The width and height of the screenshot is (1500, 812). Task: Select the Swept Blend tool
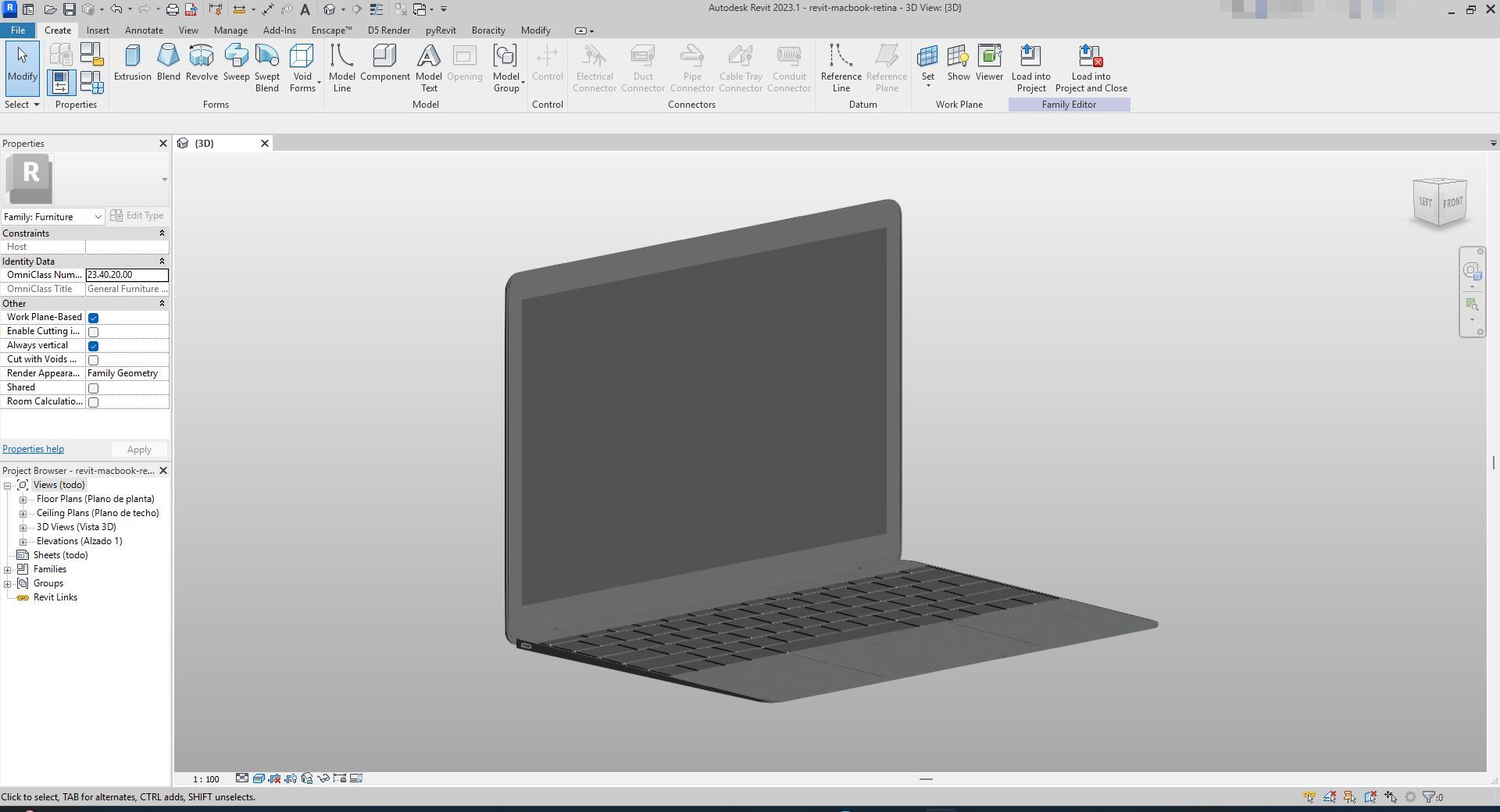267,68
